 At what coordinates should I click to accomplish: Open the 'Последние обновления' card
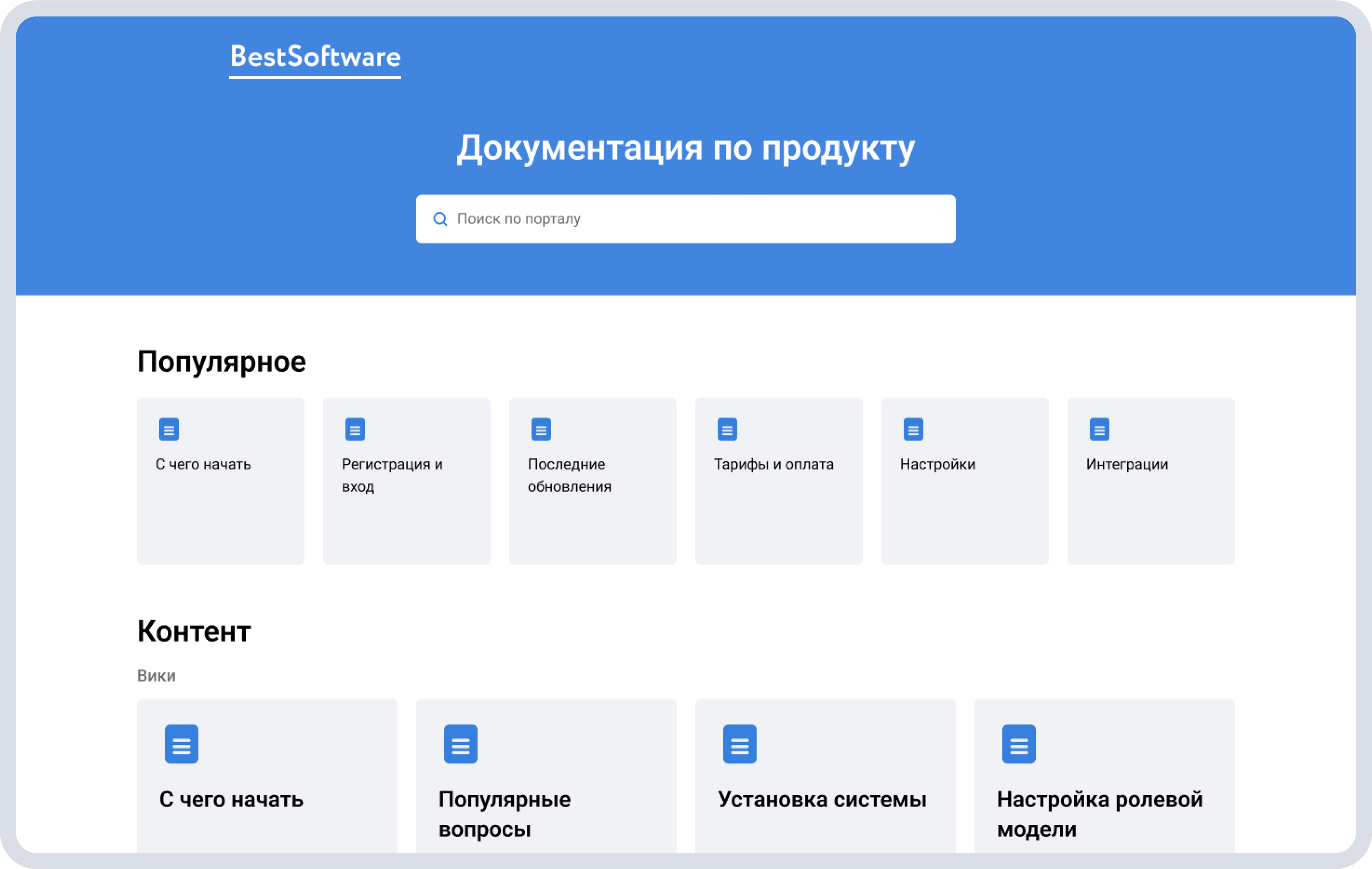pos(593,481)
